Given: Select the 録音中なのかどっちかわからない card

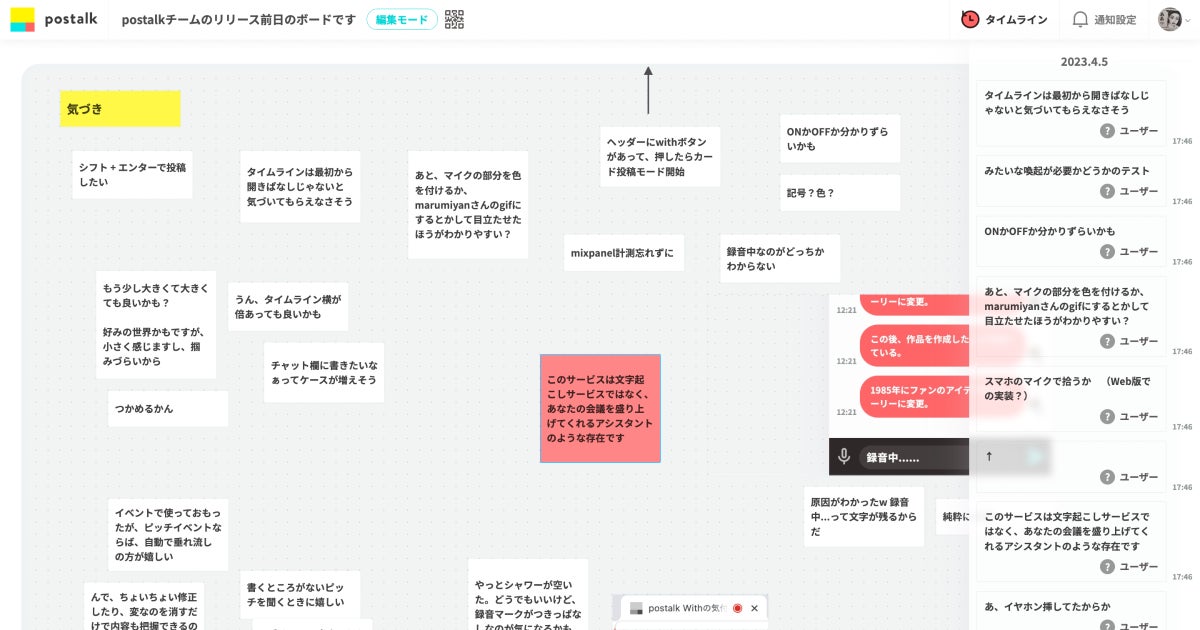Looking at the screenshot, I should [780, 258].
